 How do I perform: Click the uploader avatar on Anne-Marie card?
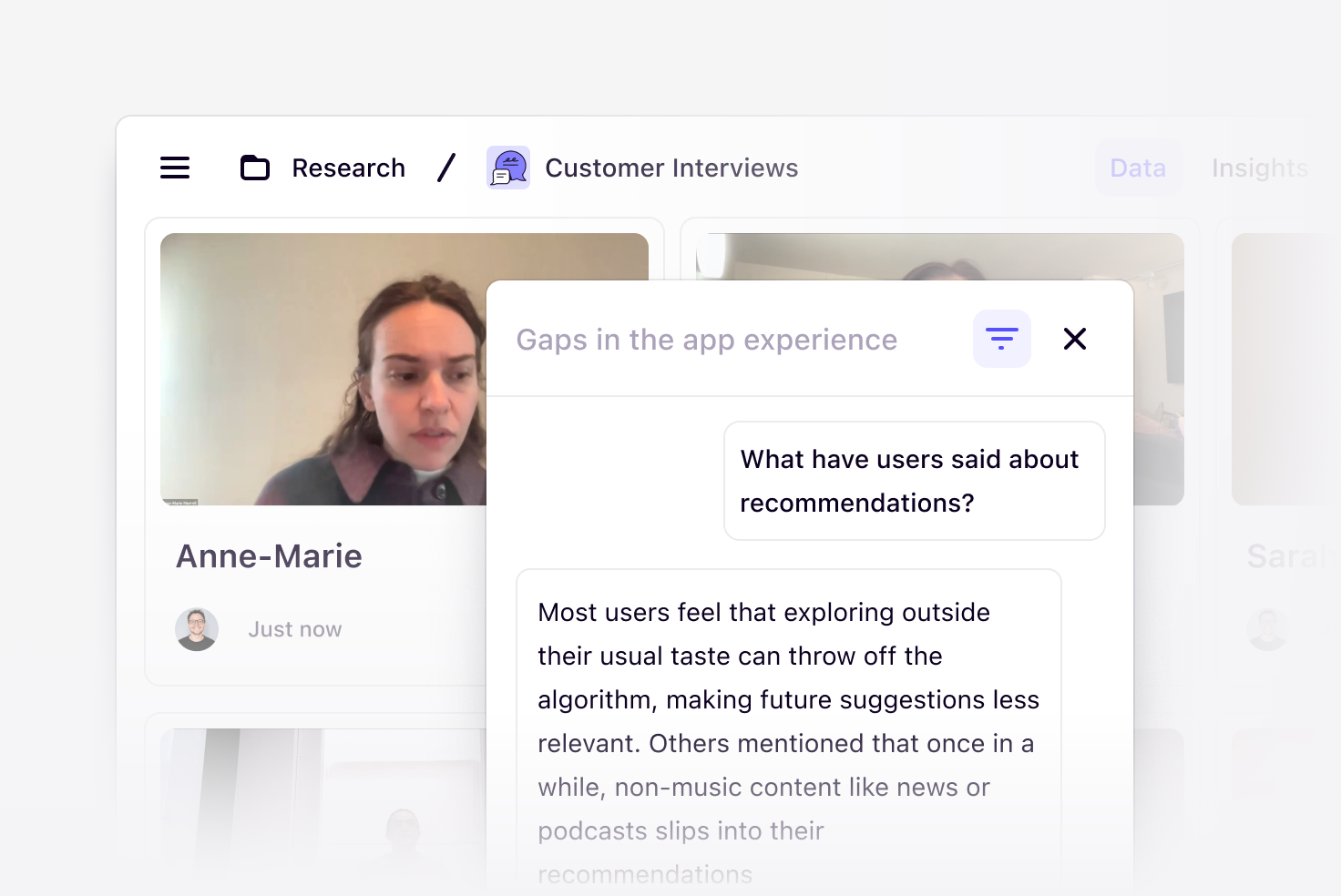197,629
